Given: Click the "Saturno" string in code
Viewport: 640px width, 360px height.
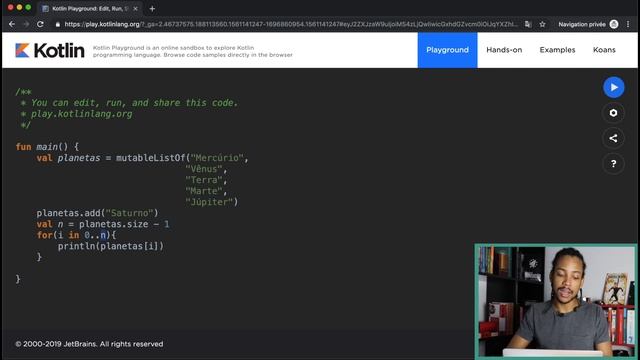Looking at the screenshot, I should [129, 213].
